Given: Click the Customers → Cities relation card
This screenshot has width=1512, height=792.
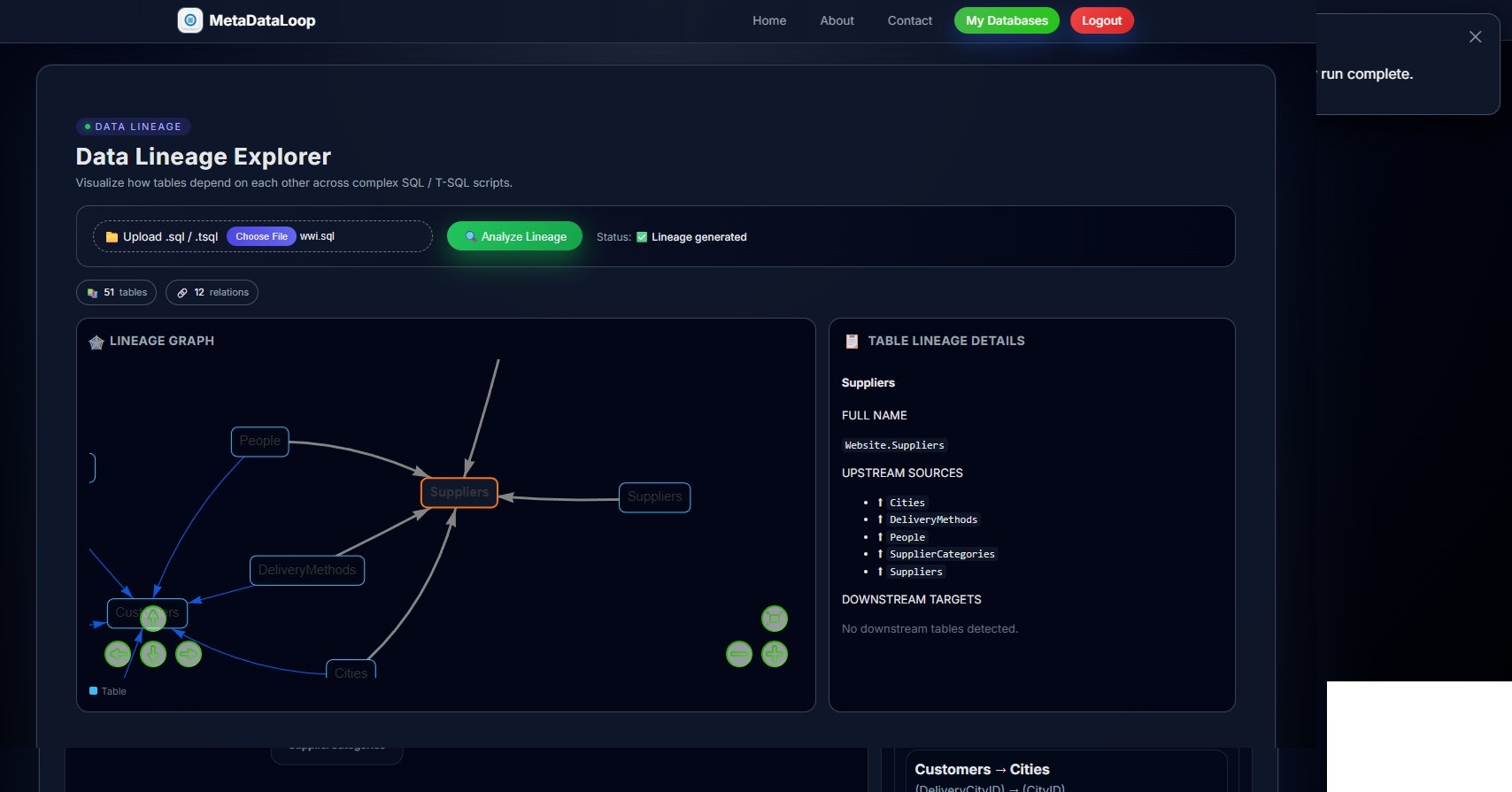Looking at the screenshot, I should (x=1066, y=771).
